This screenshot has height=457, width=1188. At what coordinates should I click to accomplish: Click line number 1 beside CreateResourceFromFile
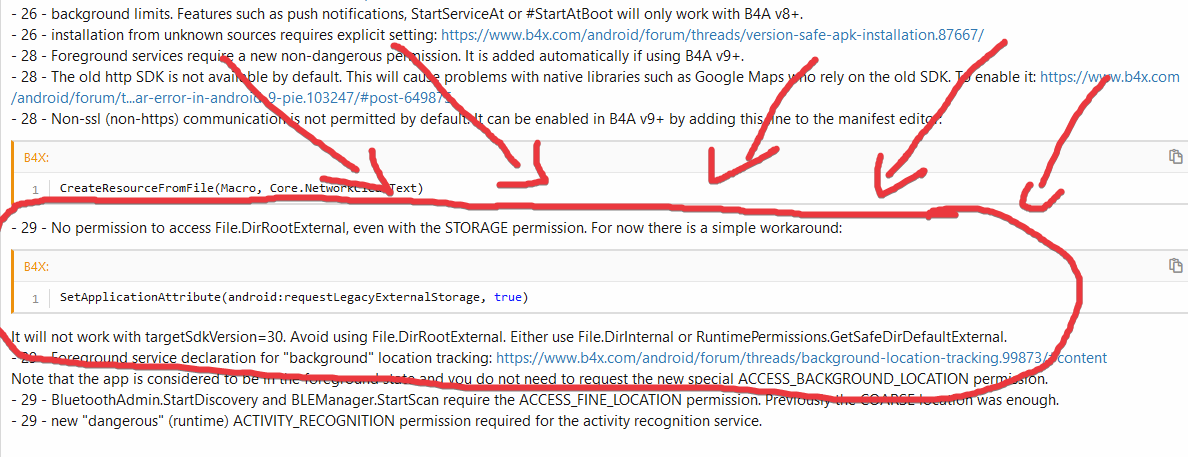click(34, 188)
